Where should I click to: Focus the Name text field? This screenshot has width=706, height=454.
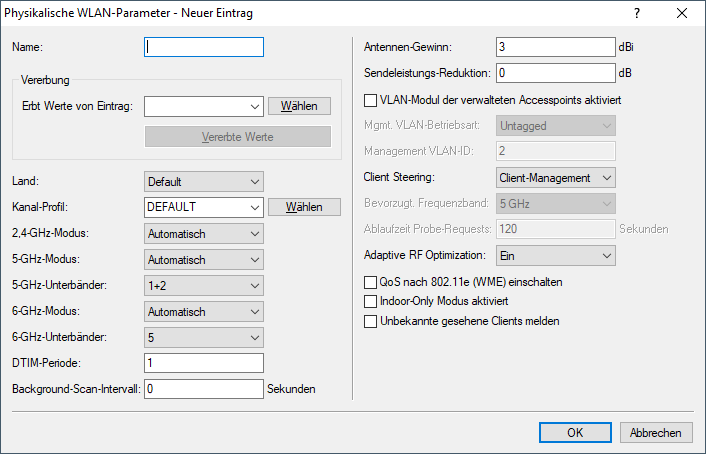(204, 47)
